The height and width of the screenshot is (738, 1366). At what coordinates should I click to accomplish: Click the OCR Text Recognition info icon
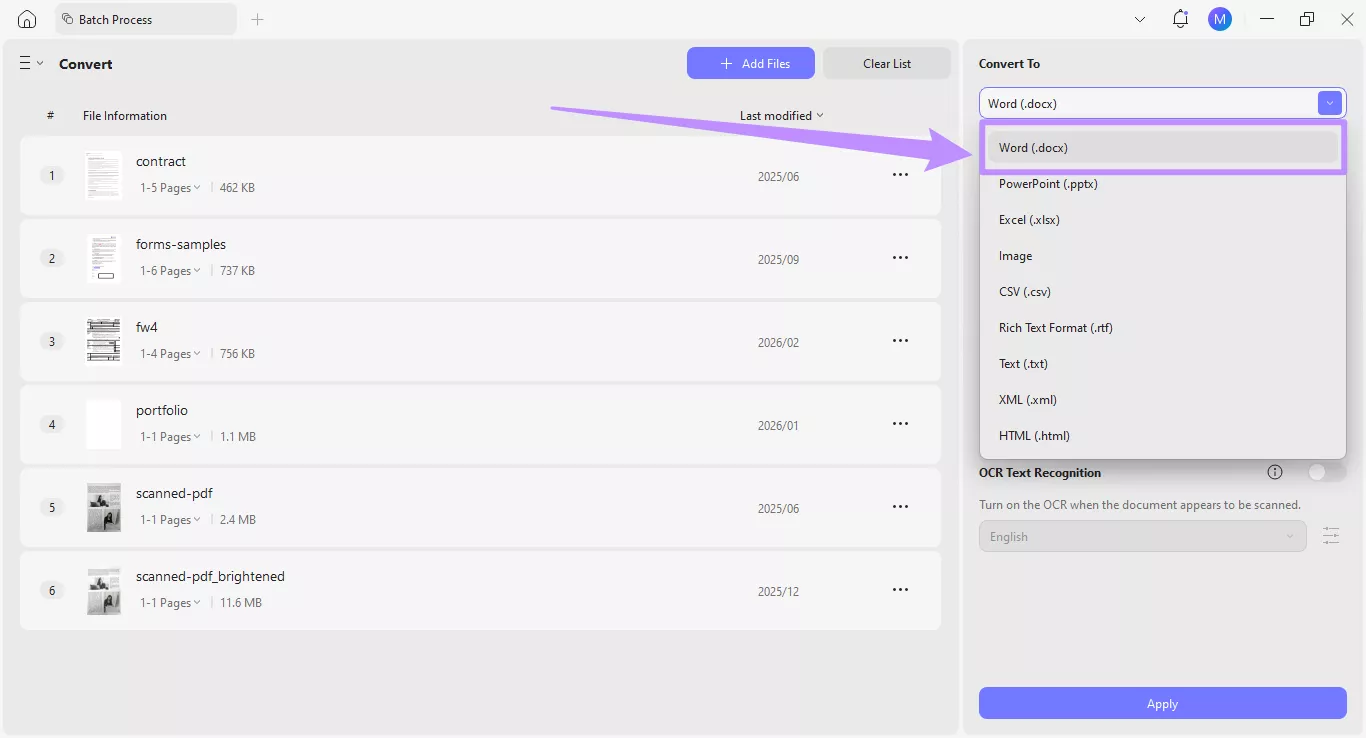pos(1275,471)
